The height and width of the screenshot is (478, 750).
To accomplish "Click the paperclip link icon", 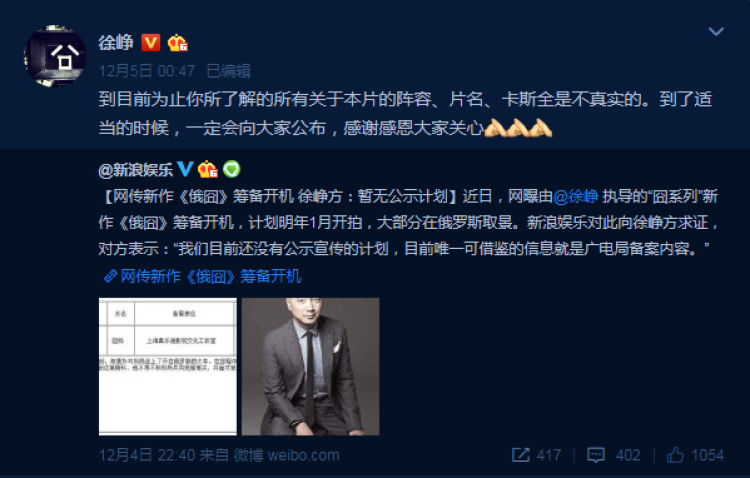I will coord(110,276).
